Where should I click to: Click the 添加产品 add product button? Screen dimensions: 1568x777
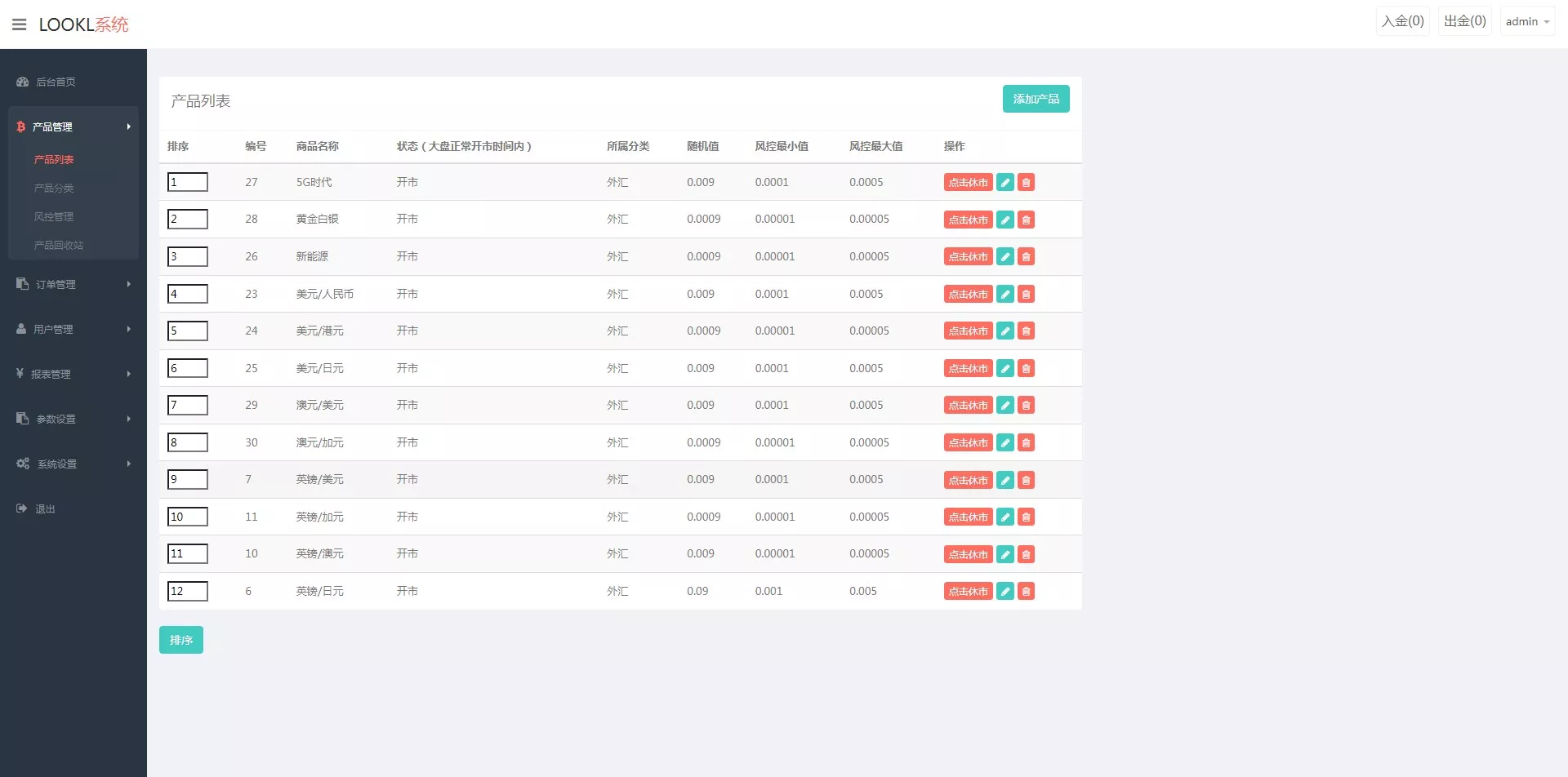tap(1036, 99)
